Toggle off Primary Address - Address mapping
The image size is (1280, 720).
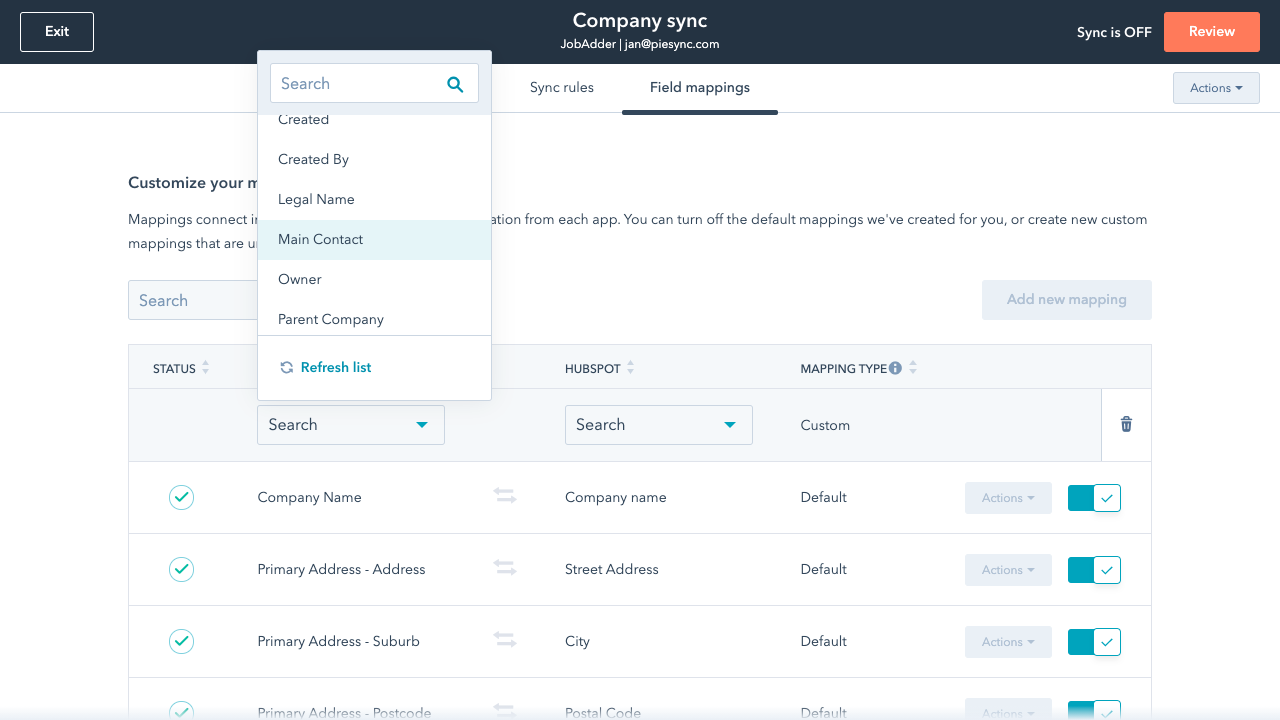coord(1094,570)
